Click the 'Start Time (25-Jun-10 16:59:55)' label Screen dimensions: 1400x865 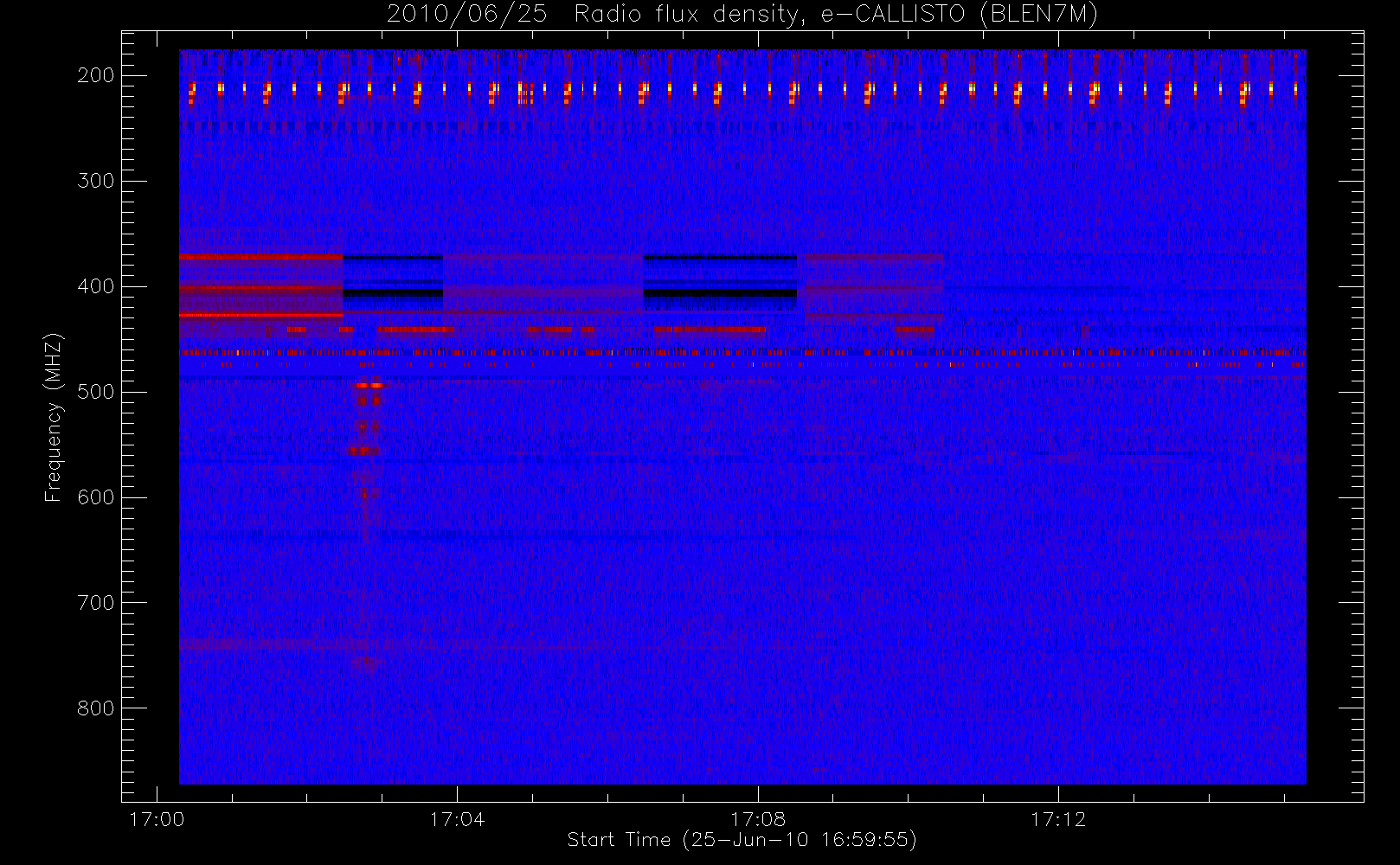click(742, 840)
